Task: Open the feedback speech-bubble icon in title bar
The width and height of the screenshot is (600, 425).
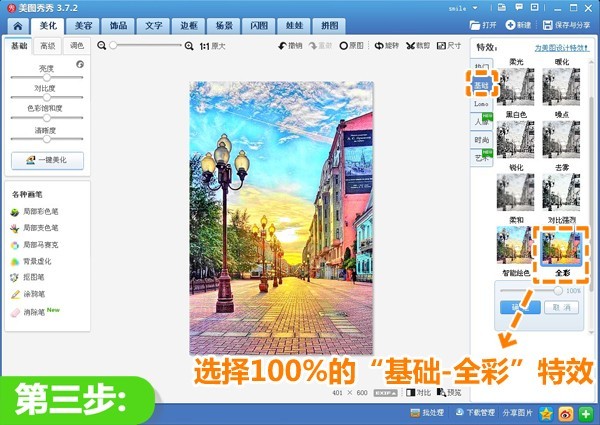Action: (518, 7)
